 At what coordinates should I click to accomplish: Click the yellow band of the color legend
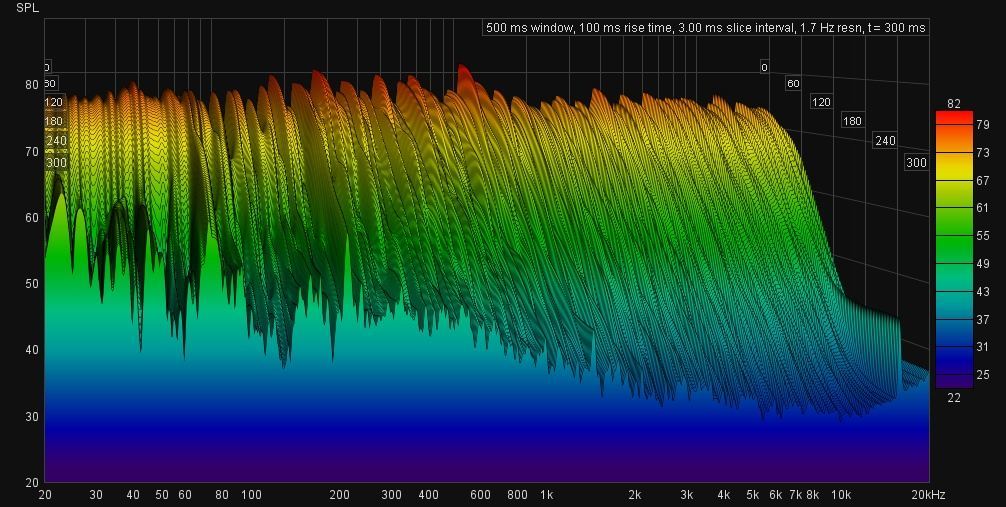click(x=953, y=168)
